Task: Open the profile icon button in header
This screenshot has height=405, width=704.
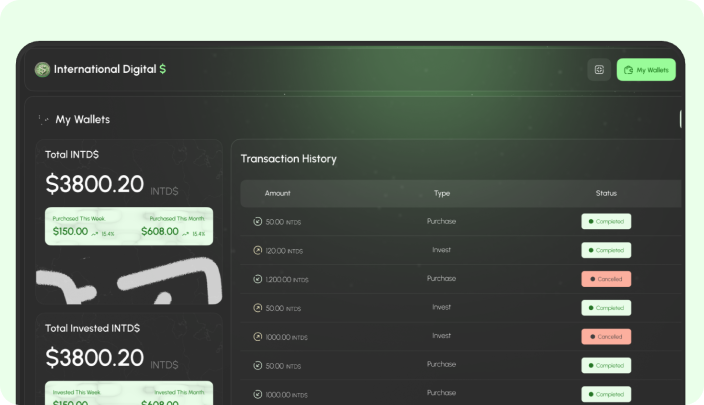Action: click(x=599, y=70)
